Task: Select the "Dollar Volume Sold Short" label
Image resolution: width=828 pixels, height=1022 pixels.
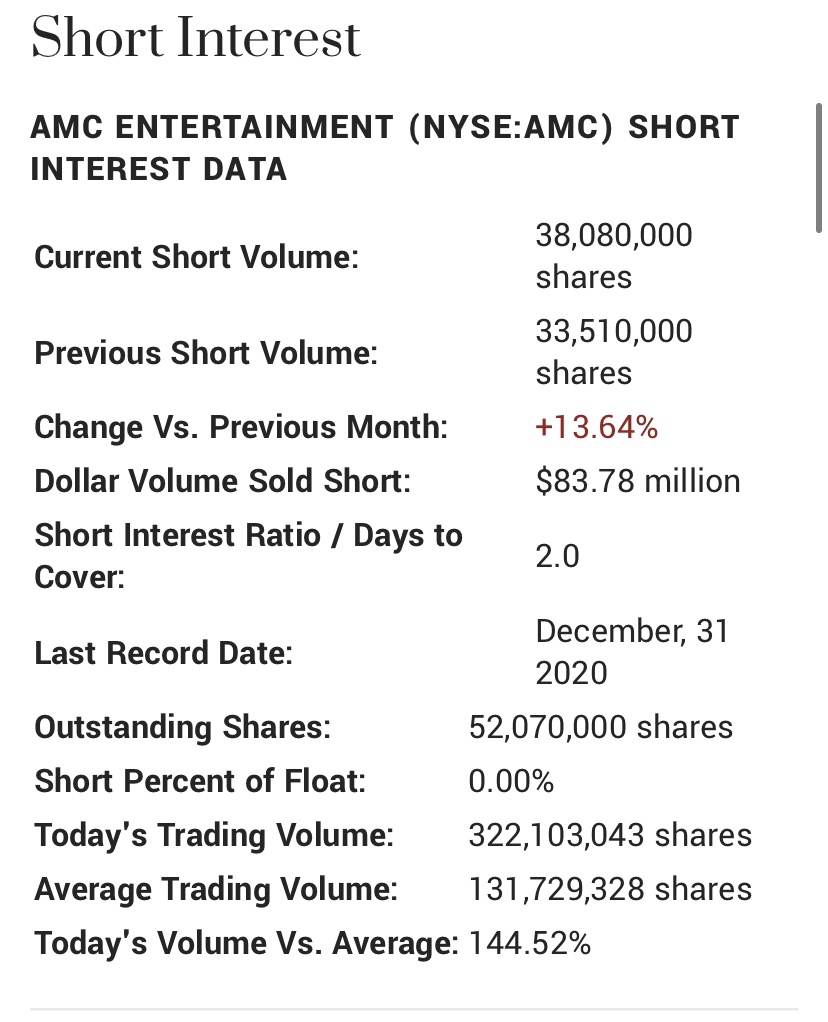Action: tap(223, 481)
